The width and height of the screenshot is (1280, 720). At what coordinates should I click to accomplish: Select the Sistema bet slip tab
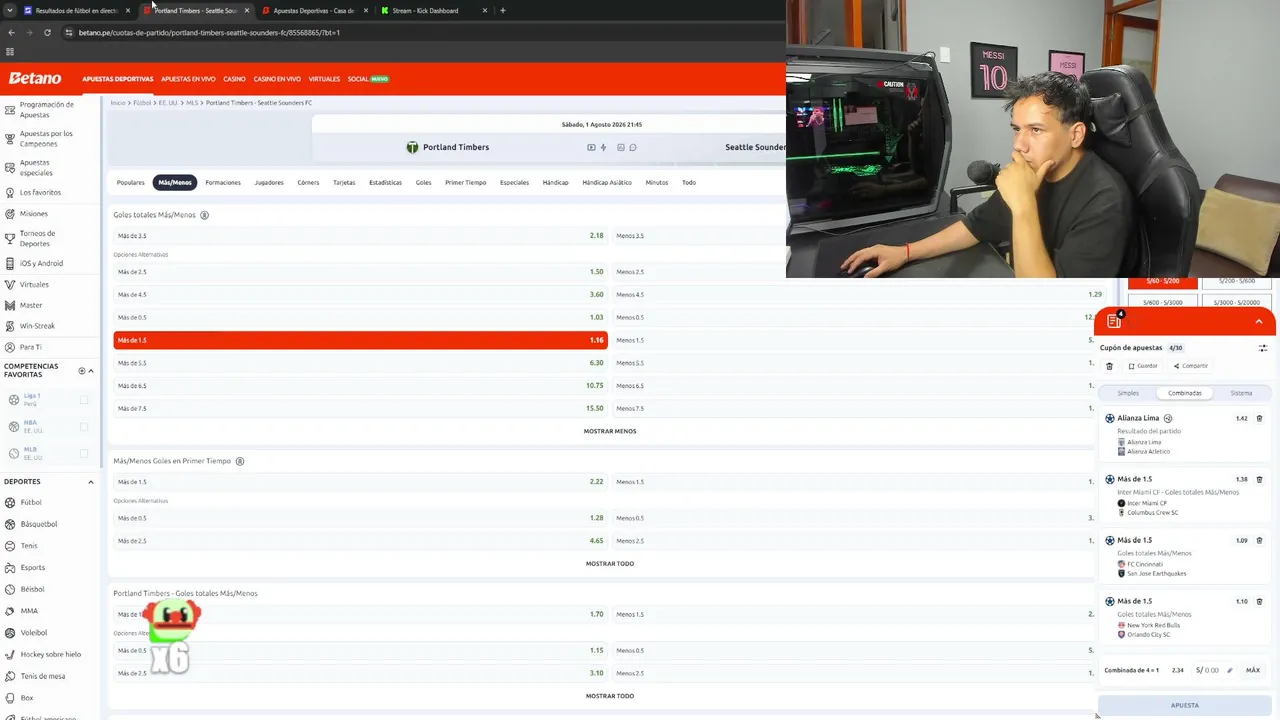[1241, 393]
